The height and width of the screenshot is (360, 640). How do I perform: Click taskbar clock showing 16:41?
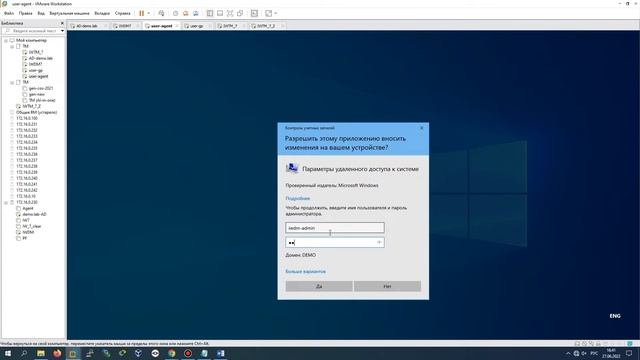coord(611,353)
